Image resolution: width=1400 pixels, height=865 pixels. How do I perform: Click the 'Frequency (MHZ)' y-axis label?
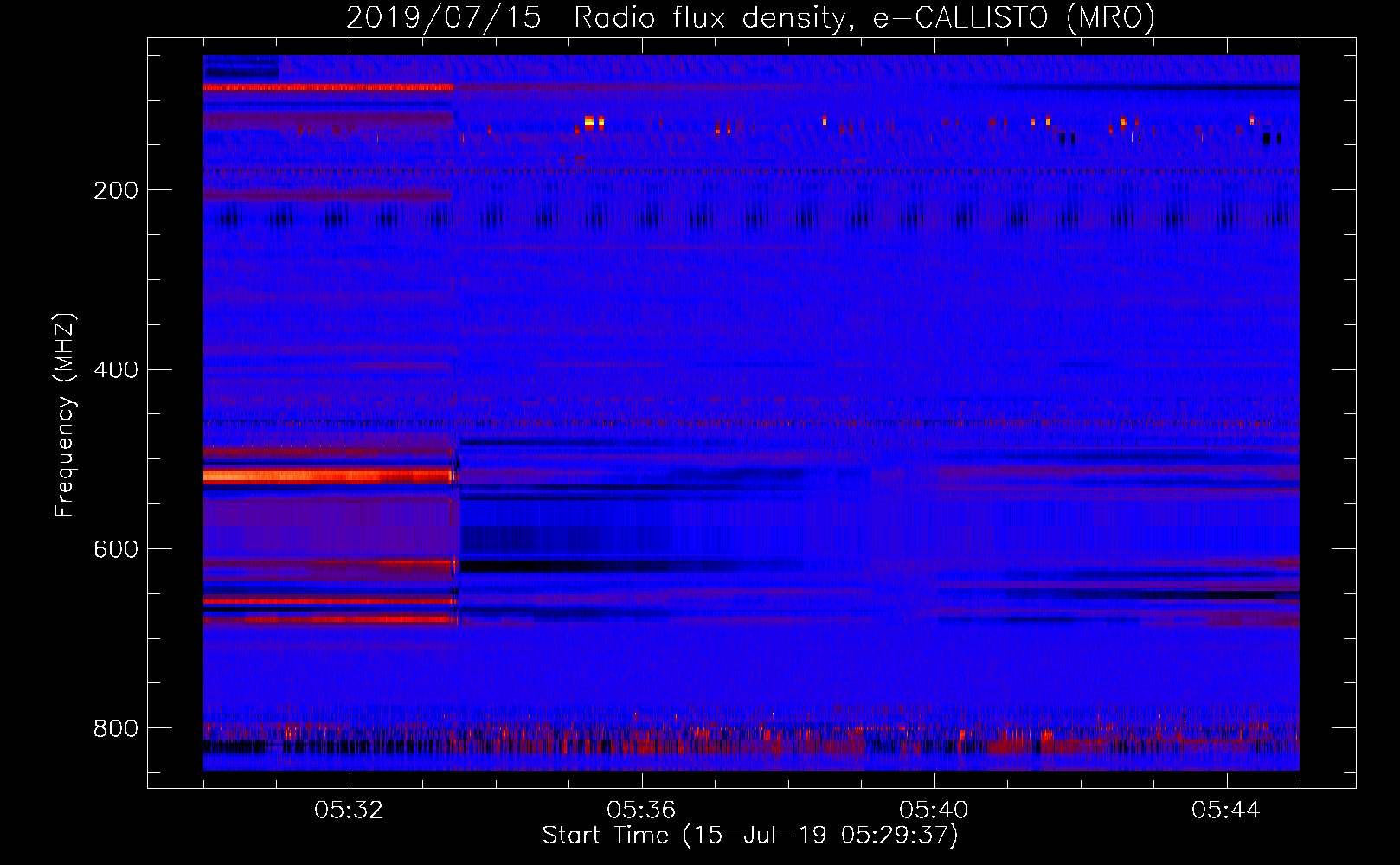[x=64, y=414]
